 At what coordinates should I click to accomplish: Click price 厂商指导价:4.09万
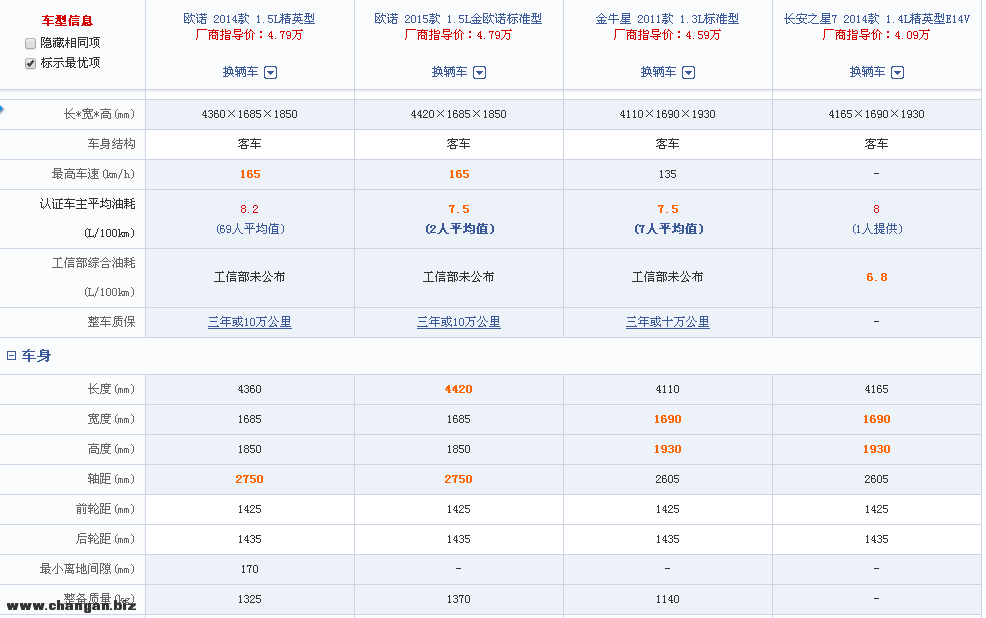[876, 35]
